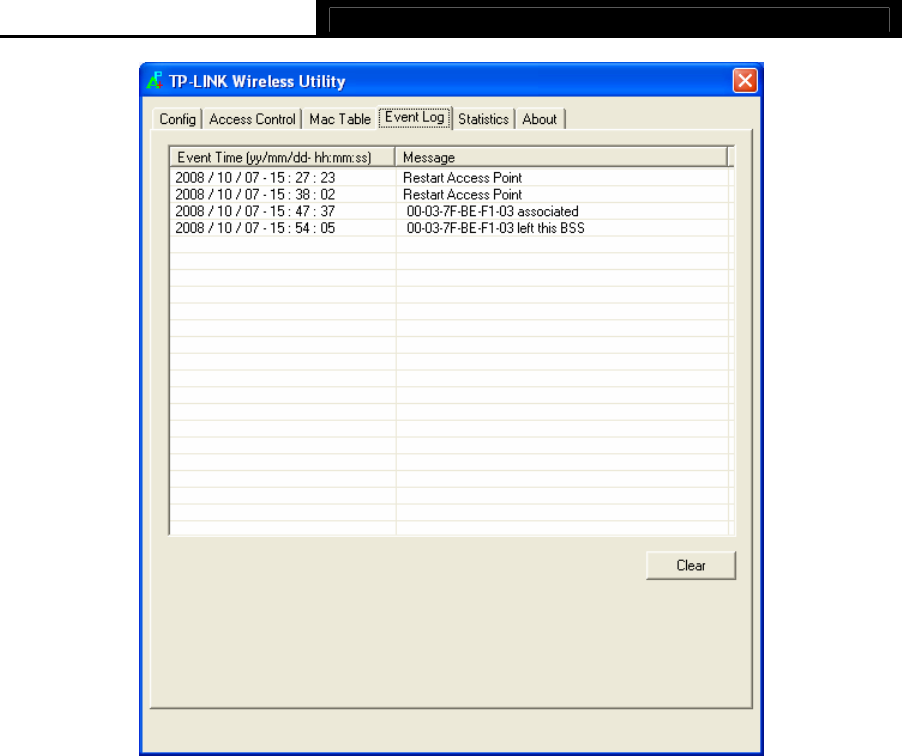Viewport: 902px width, 756px height.
Task: Close the TP-LINK Wireless Utility window
Action: (x=745, y=81)
